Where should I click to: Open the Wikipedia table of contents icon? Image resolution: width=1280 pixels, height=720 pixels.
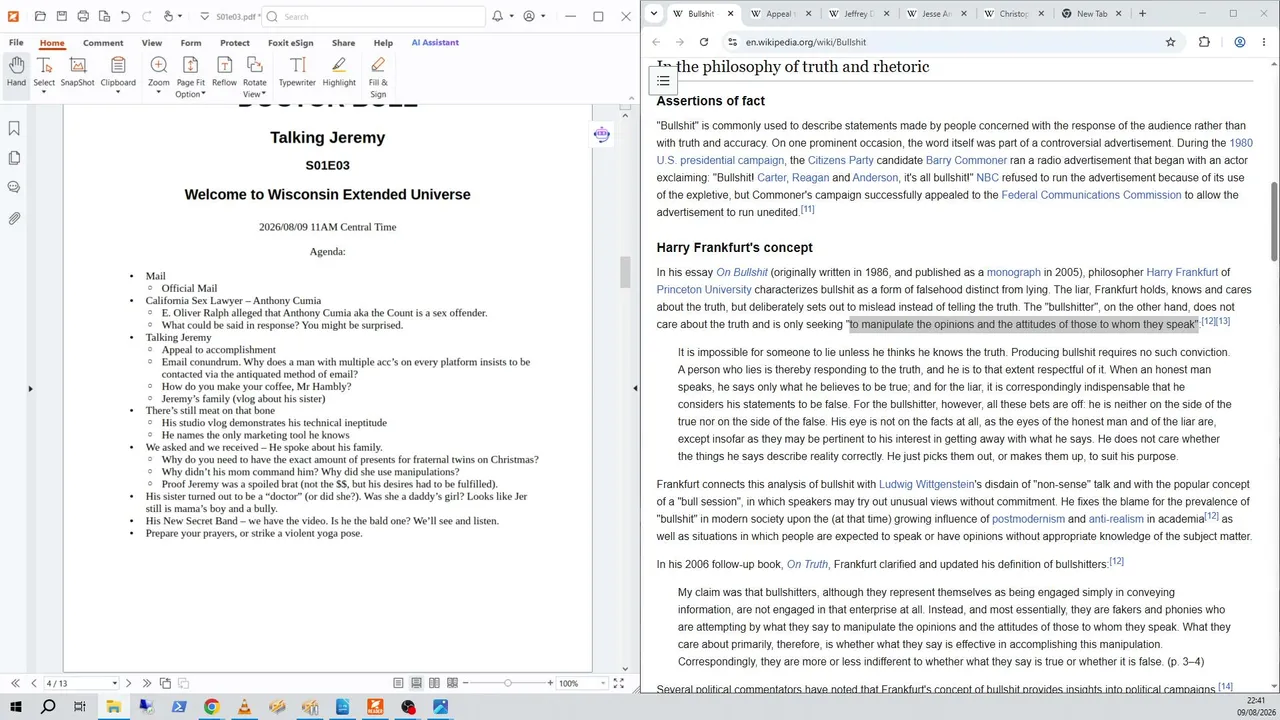click(x=663, y=81)
